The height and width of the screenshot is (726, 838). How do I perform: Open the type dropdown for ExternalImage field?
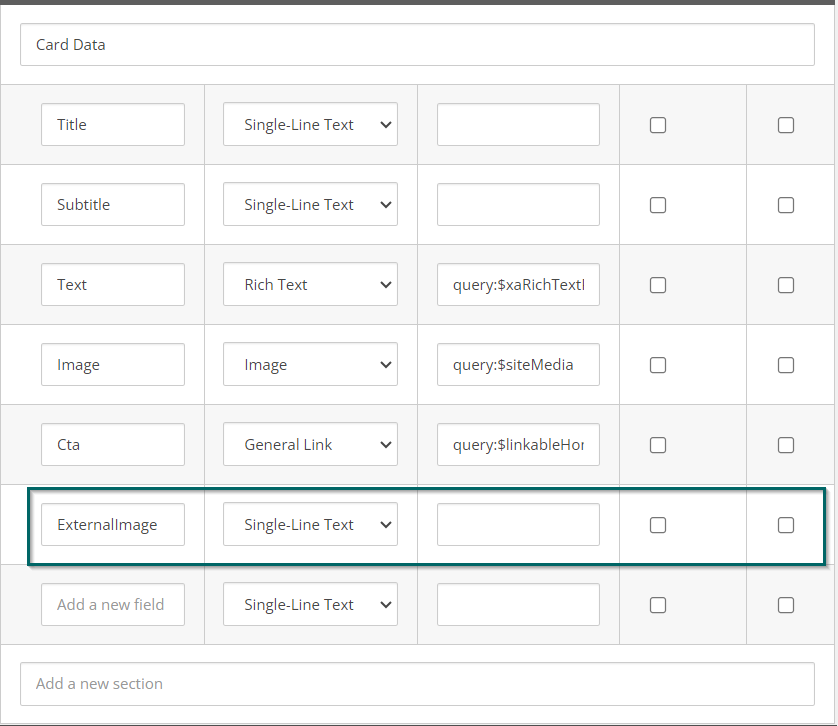tap(310, 525)
